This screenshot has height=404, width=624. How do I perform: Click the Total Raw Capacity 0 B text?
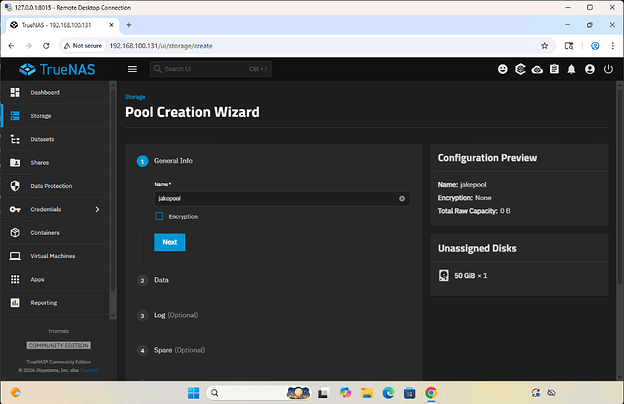(474, 211)
